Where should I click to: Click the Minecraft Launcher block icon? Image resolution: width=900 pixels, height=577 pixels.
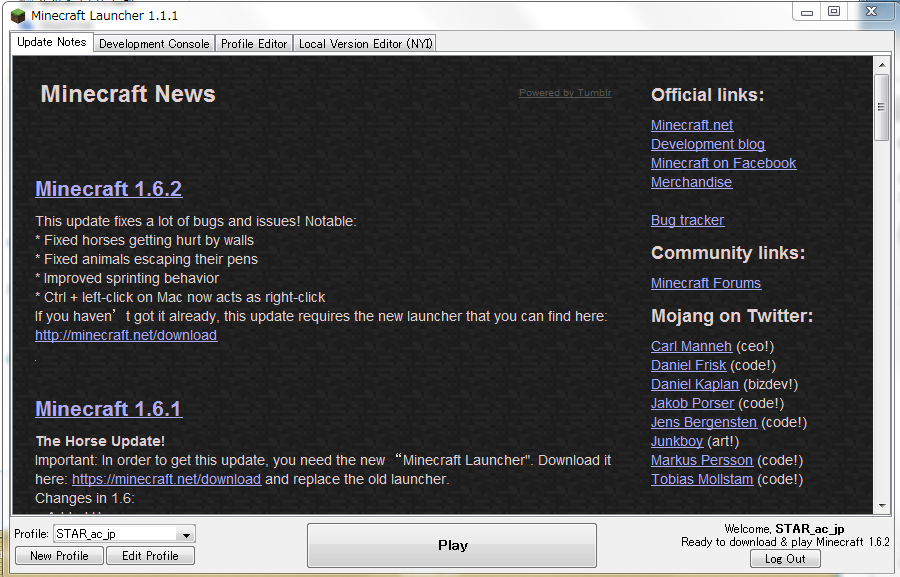pos(18,15)
